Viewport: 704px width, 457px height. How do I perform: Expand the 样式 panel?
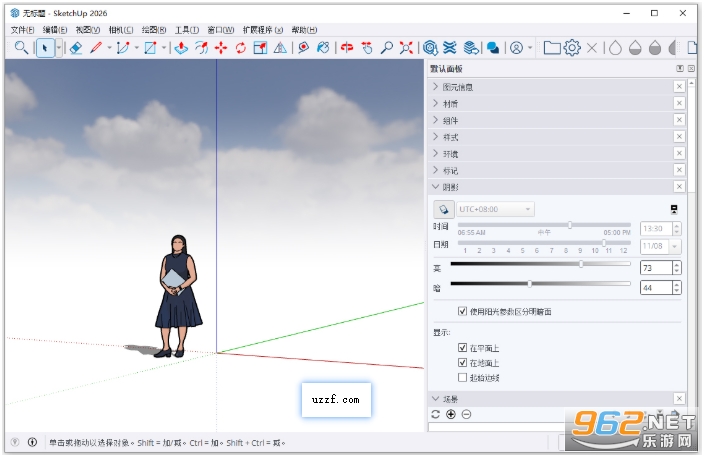point(551,137)
